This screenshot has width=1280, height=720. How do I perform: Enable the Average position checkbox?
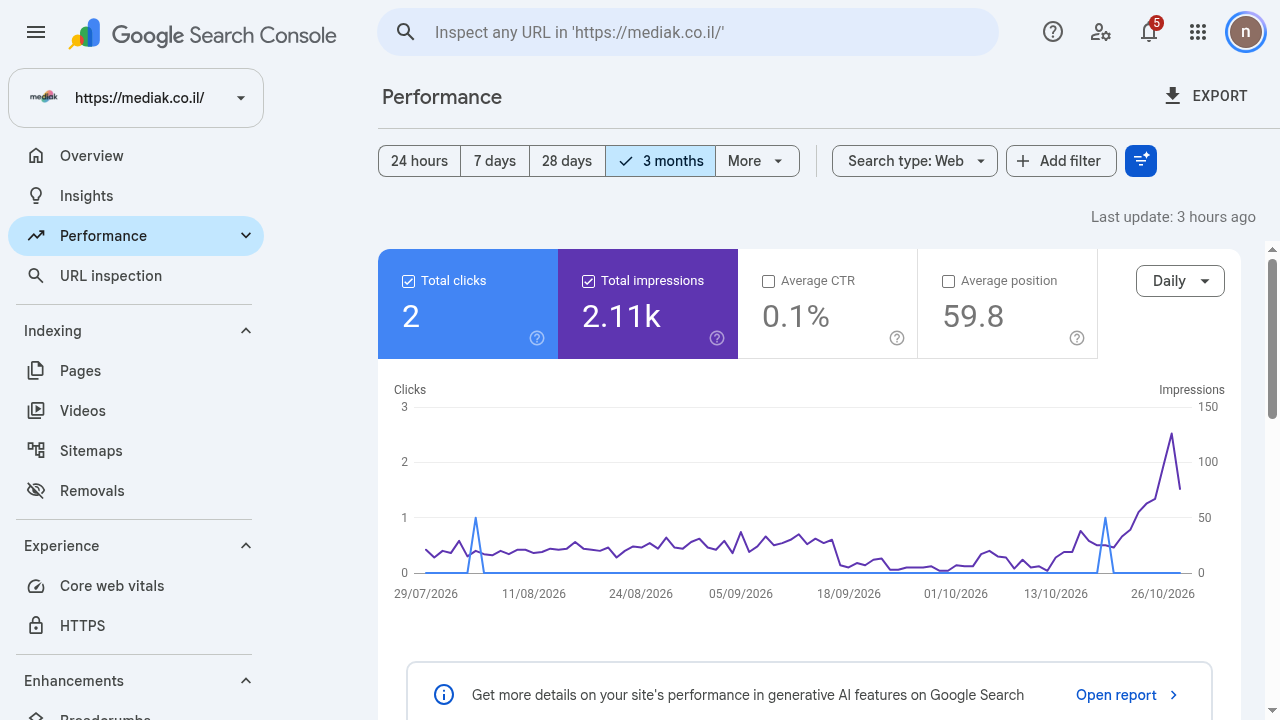(948, 281)
